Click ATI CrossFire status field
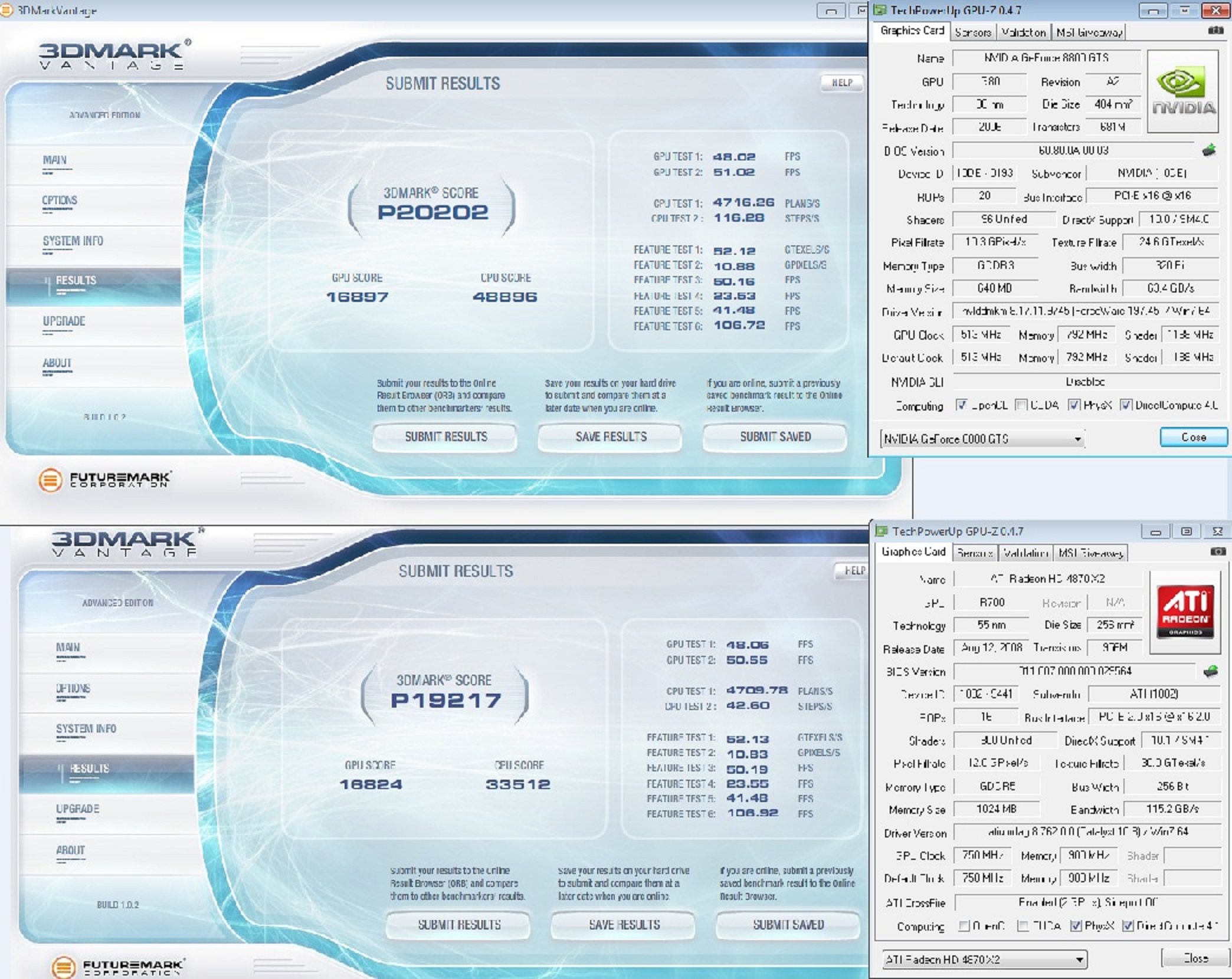This screenshot has height=979, width=1232. click(x=1087, y=902)
